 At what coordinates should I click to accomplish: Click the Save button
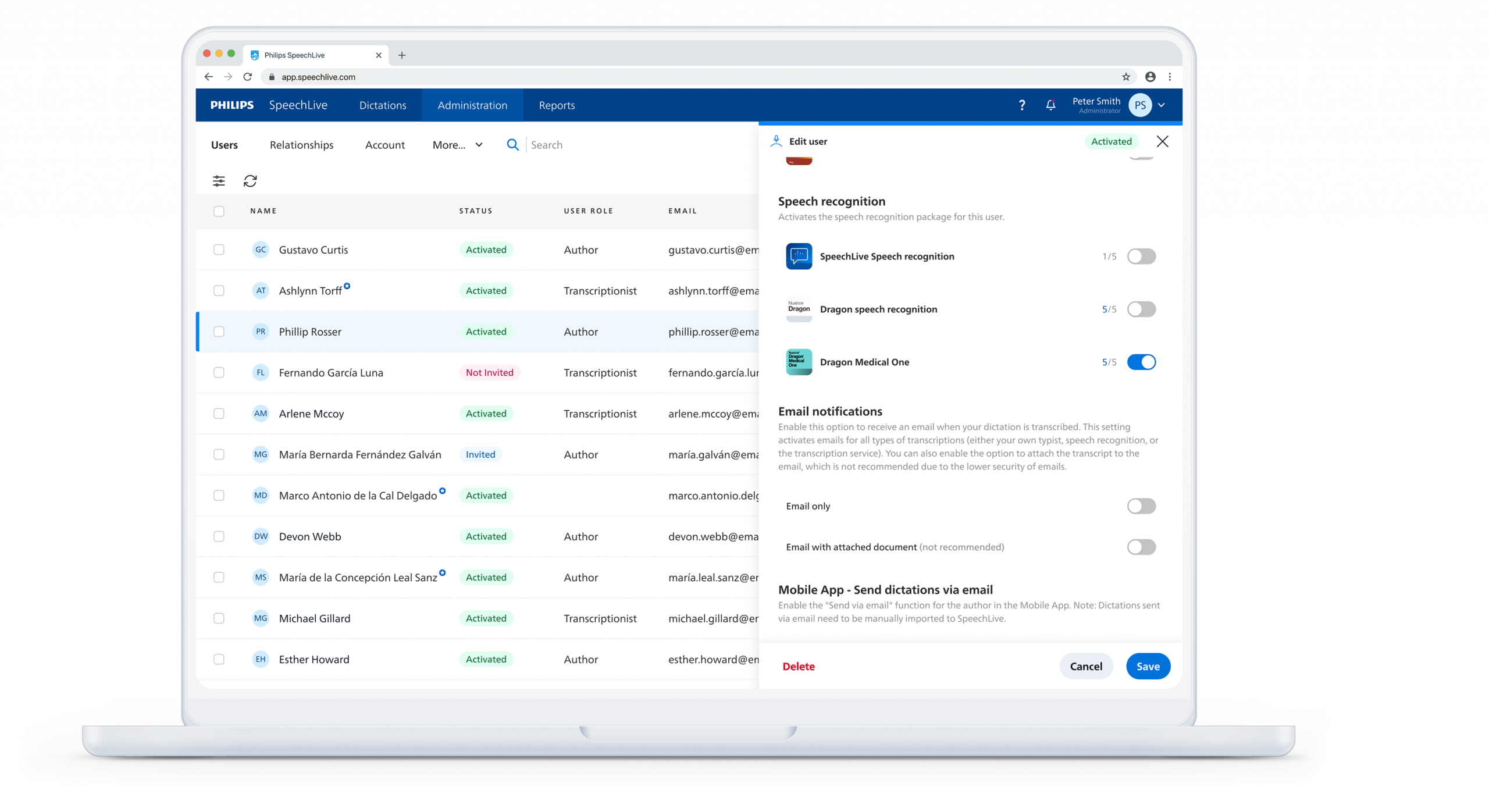point(1148,667)
